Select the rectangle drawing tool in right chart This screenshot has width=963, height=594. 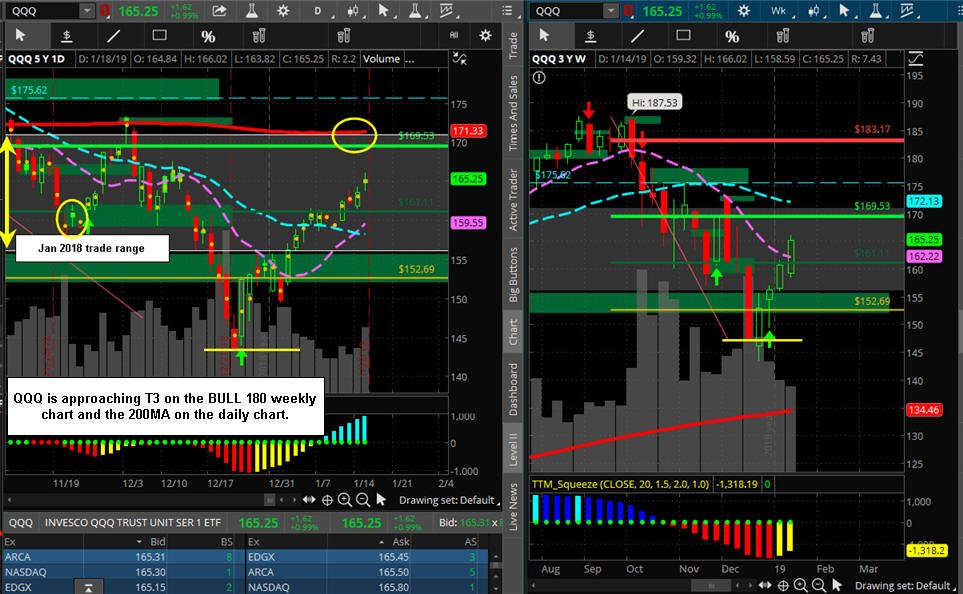[683, 36]
